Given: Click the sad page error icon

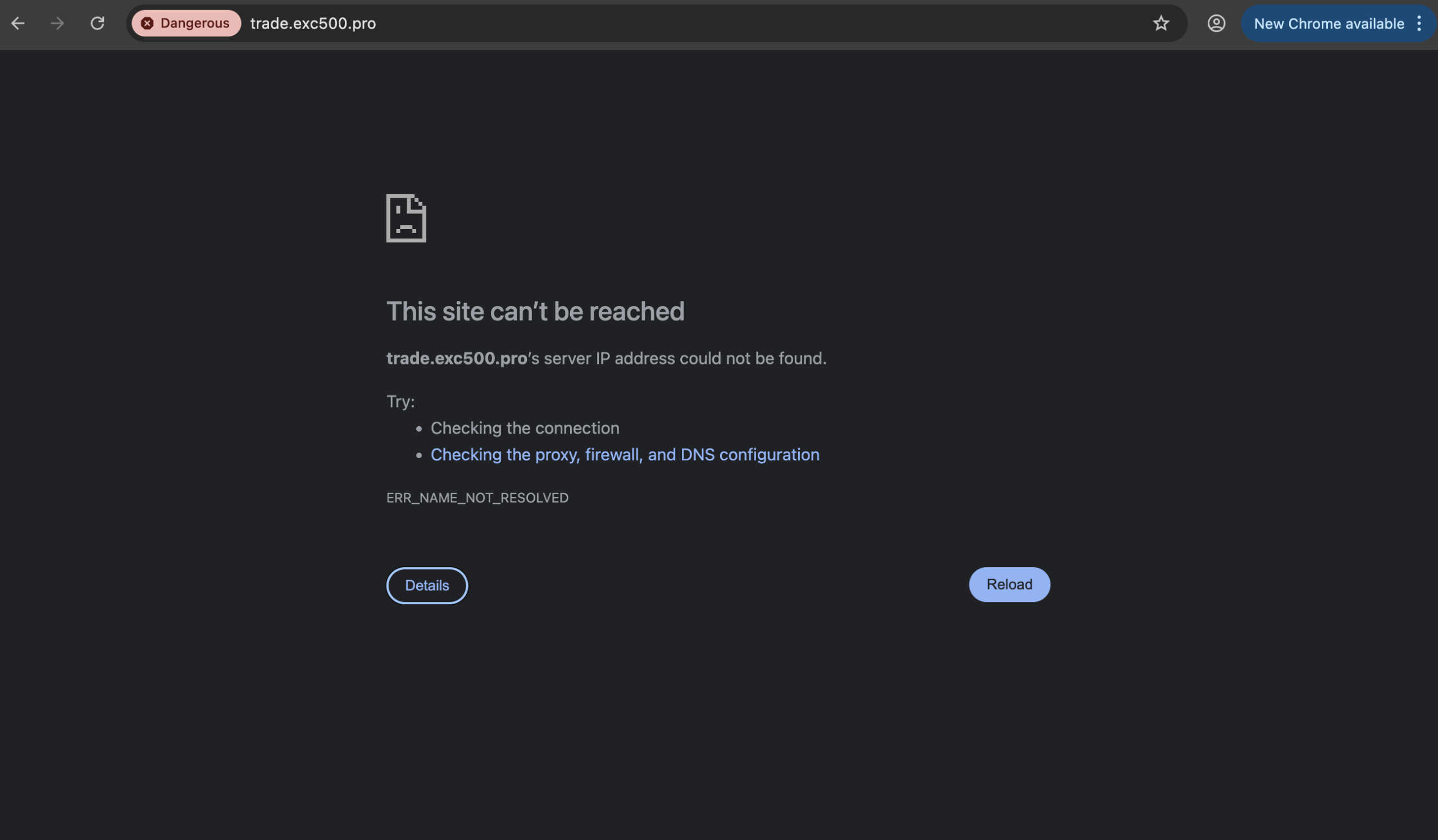Looking at the screenshot, I should (406, 218).
